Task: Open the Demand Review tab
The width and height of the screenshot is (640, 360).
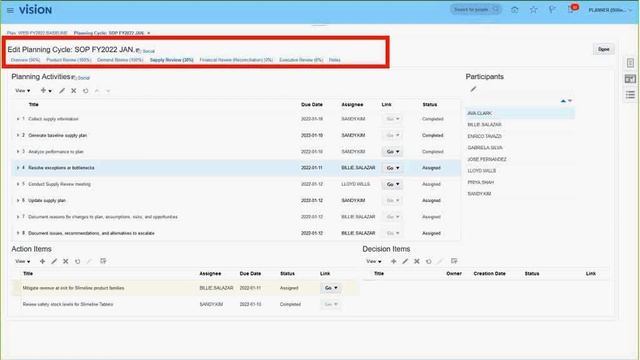Action: [x=120, y=60]
